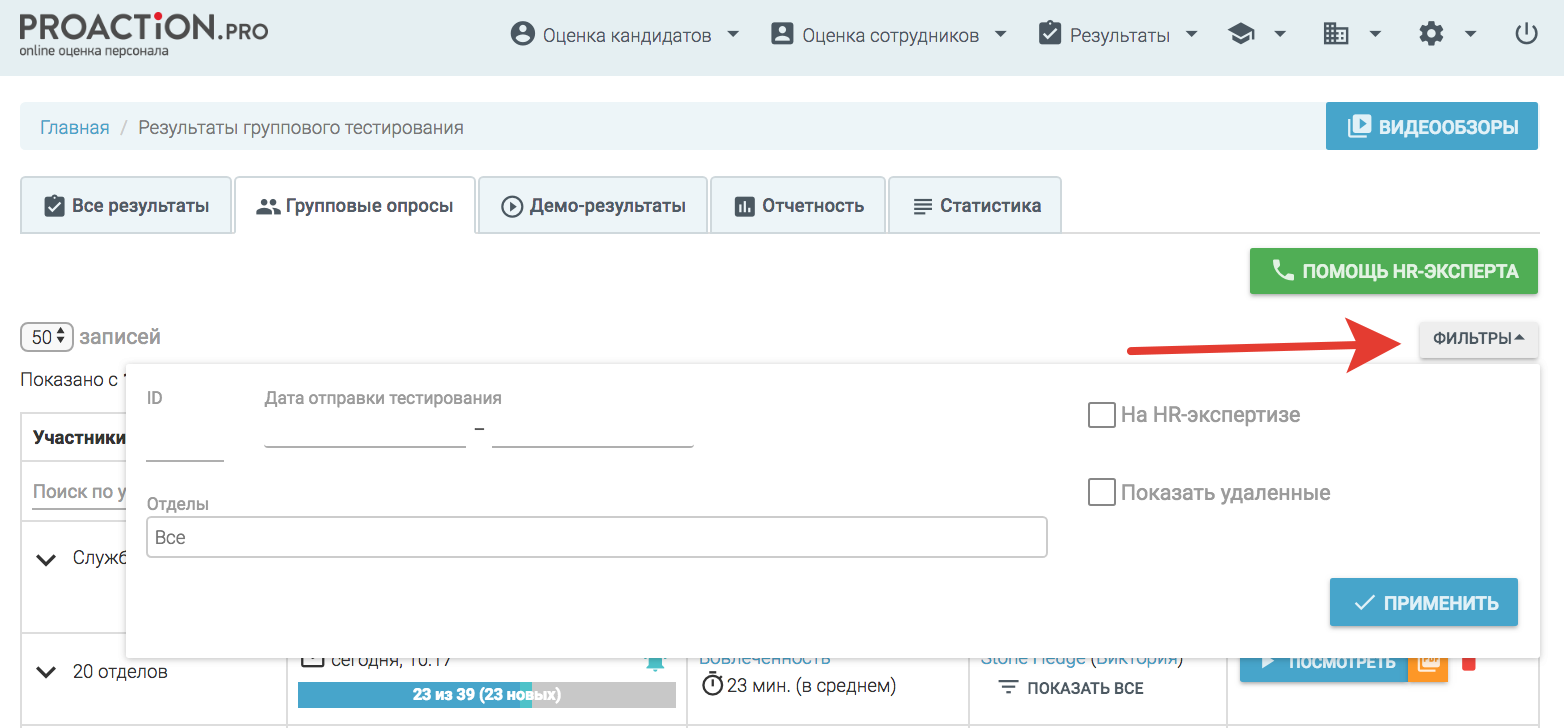Viewport: 1564px width, 728px height.
Task: Check the Показать удаленные checkbox
Action: coord(1101,492)
